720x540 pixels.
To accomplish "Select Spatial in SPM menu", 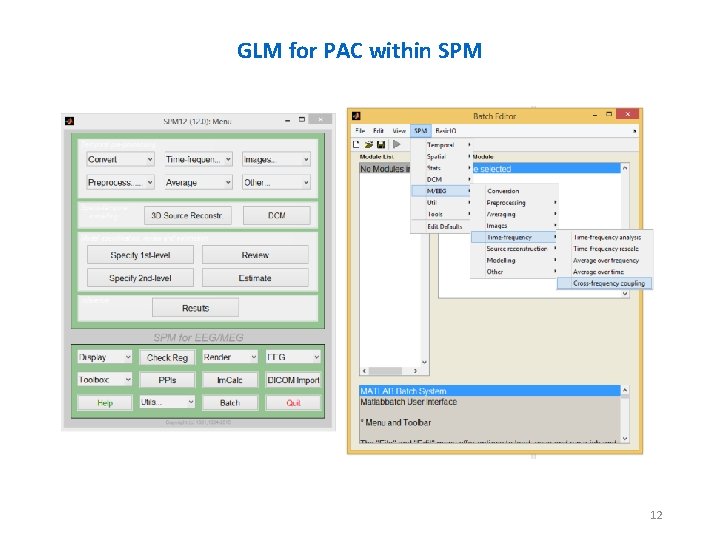I will click(x=442, y=157).
